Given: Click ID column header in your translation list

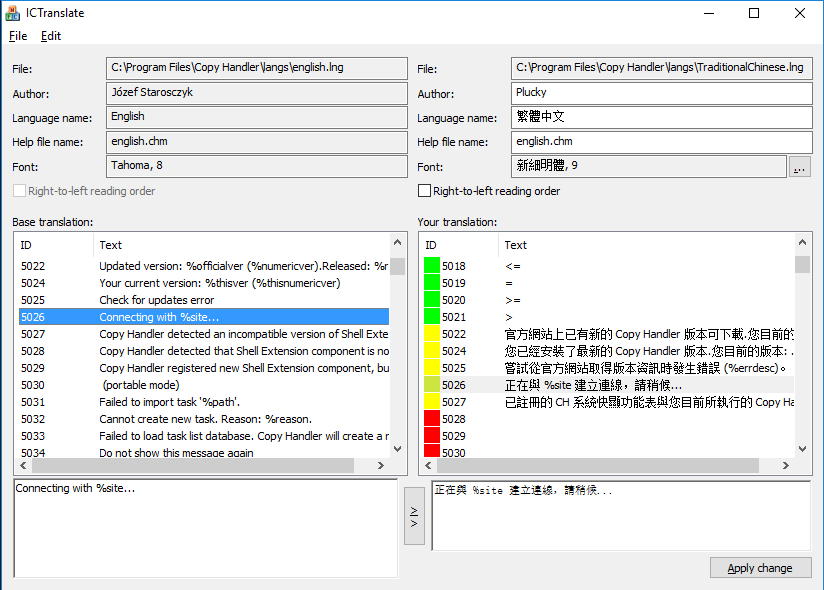Looking at the screenshot, I should [459, 245].
